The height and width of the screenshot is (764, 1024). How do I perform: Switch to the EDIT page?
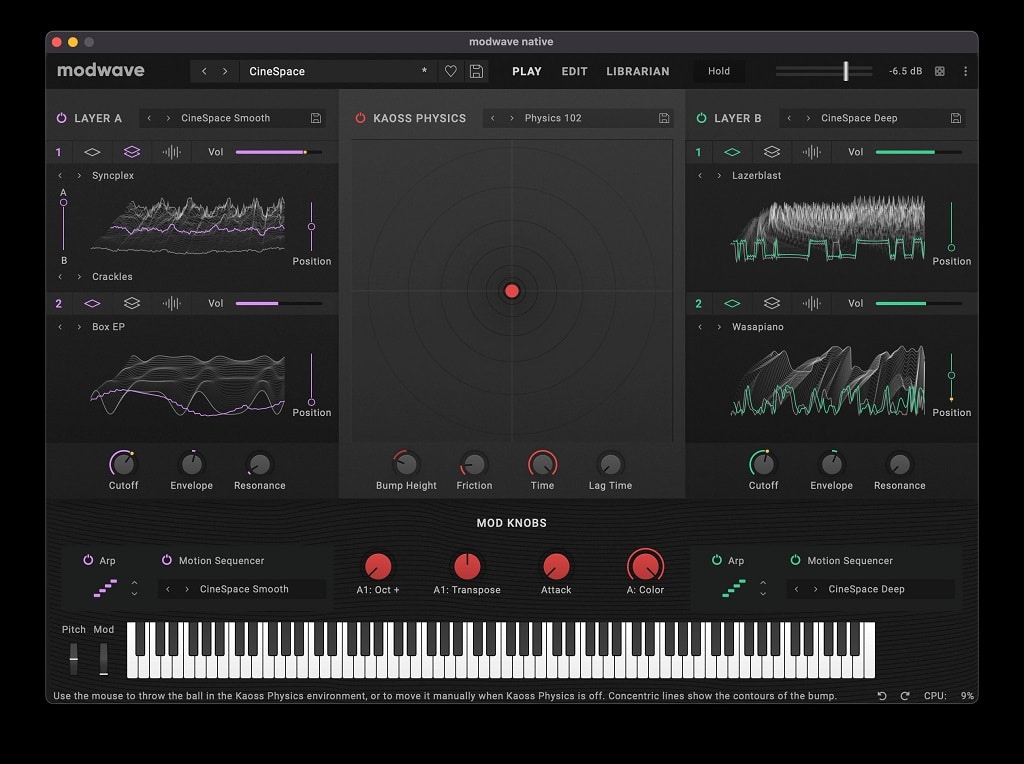pyautogui.click(x=575, y=71)
